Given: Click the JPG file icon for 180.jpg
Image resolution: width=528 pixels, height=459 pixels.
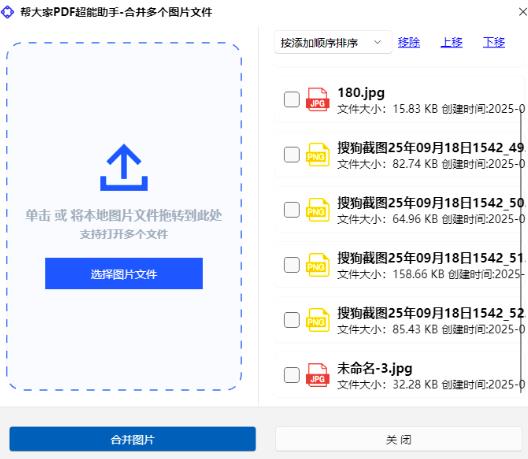Looking at the screenshot, I should tap(317, 99).
